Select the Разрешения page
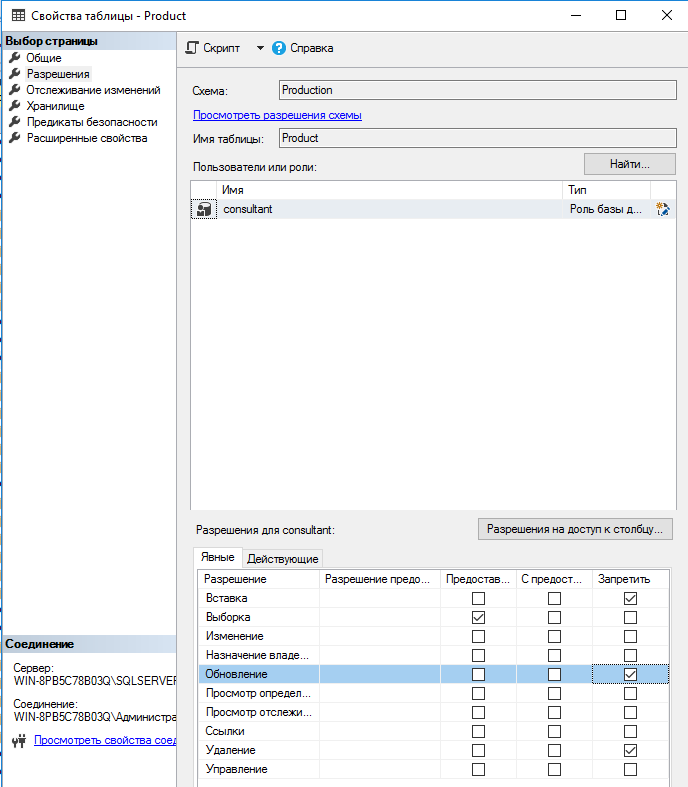Viewport: 688px width, 787px height. (58, 74)
